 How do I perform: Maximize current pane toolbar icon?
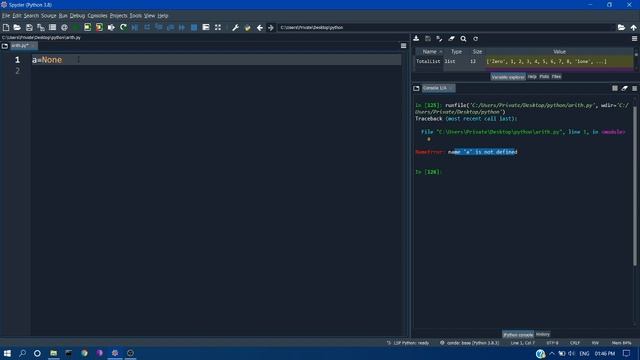click(x=206, y=27)
